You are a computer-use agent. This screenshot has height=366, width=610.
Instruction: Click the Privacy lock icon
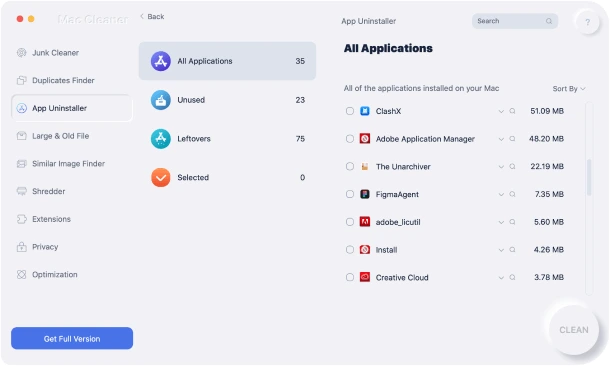point(21,247)
